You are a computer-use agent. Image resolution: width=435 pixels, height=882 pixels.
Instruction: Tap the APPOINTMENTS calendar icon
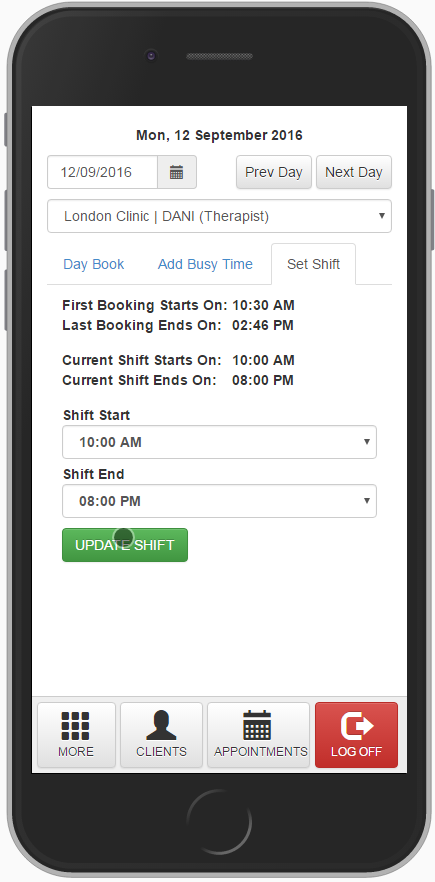point(257,725)
